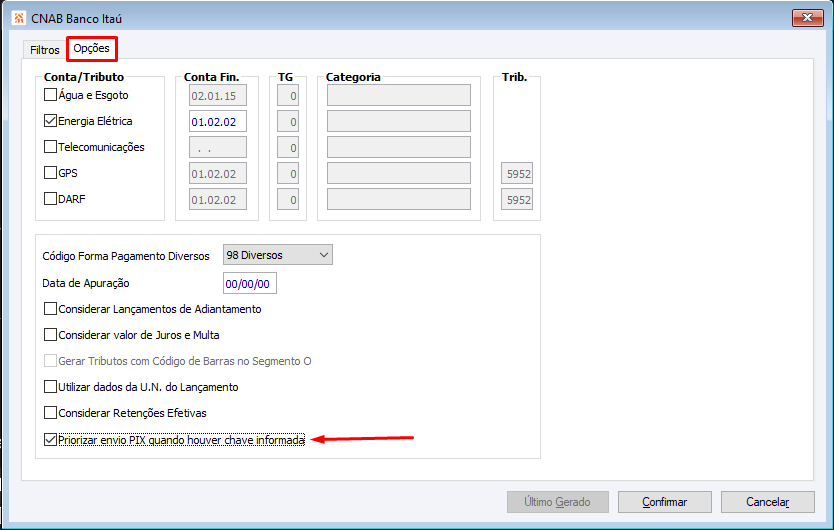Close the CNAB Banco Itaú window
The image size is (834, 530).
[x=807, y=18]
